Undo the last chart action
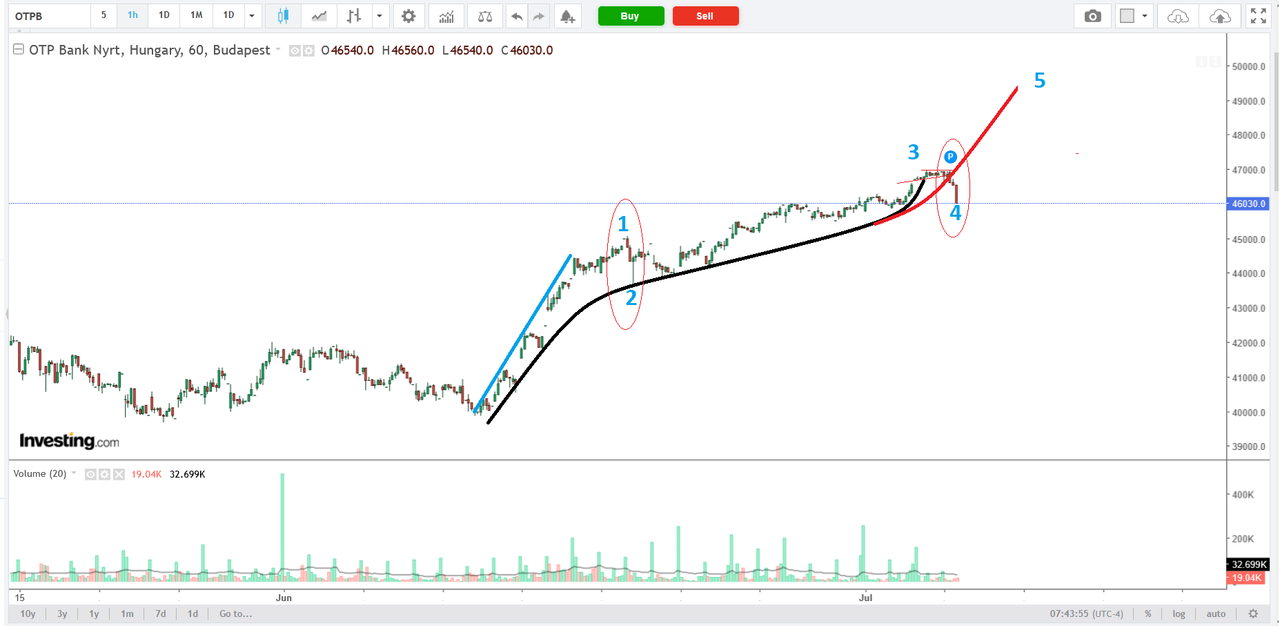Screen dimensions: 1280x626 [x=516, y=16]
